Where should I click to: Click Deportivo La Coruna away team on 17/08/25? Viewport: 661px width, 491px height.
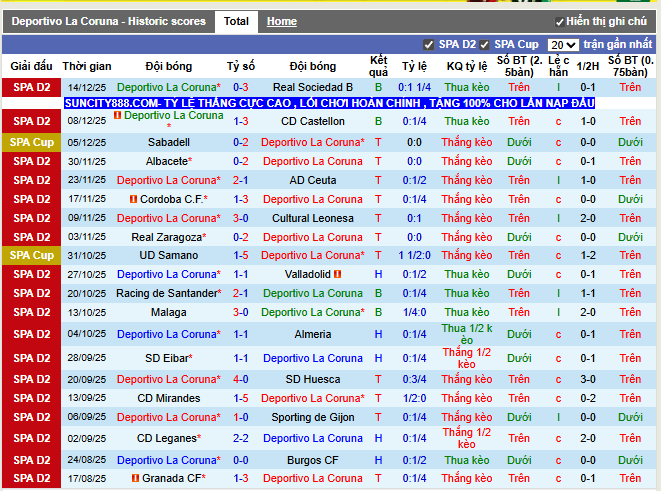coord(312,478)
